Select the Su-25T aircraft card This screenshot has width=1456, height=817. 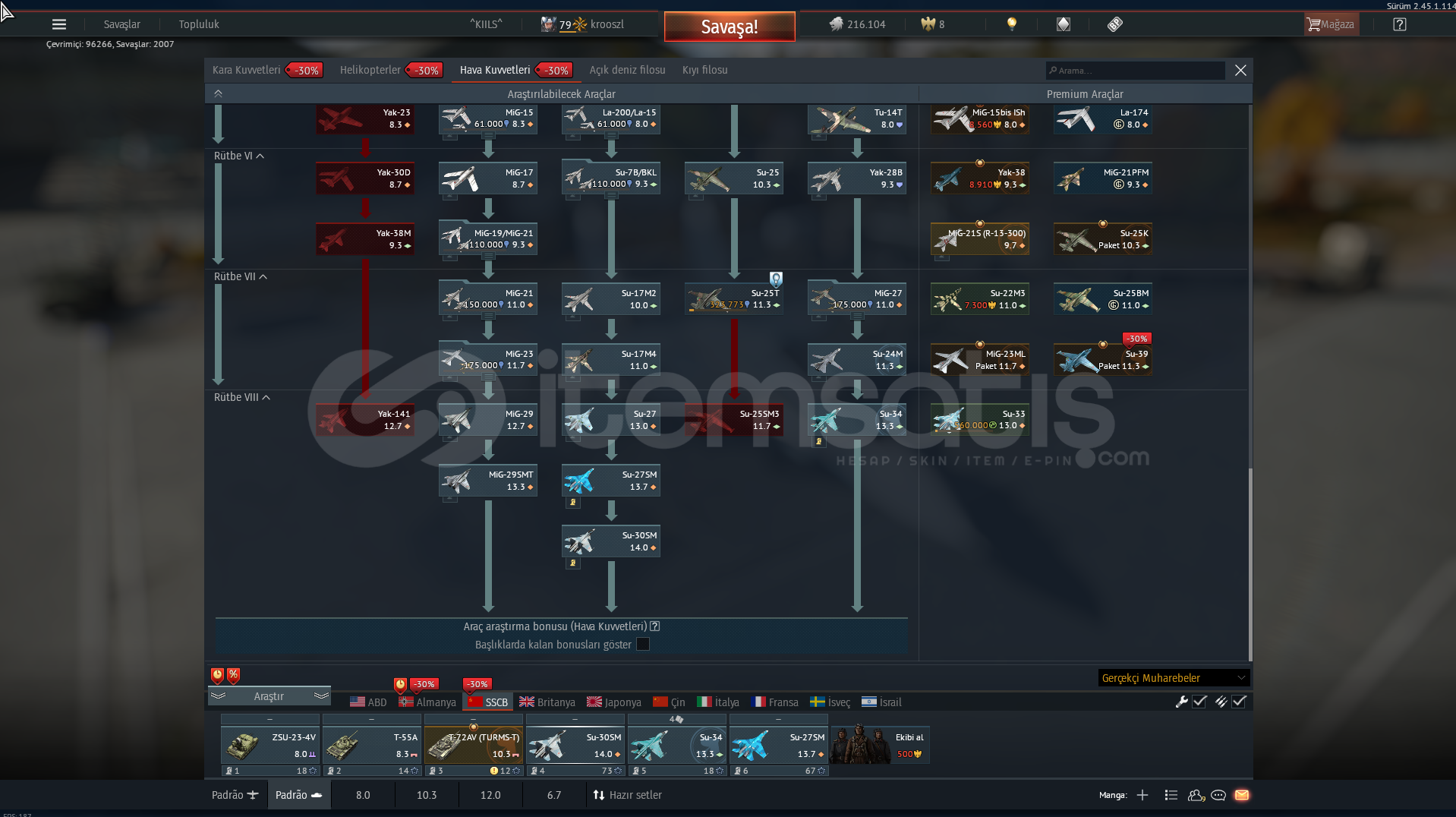[x=734, y=299]
